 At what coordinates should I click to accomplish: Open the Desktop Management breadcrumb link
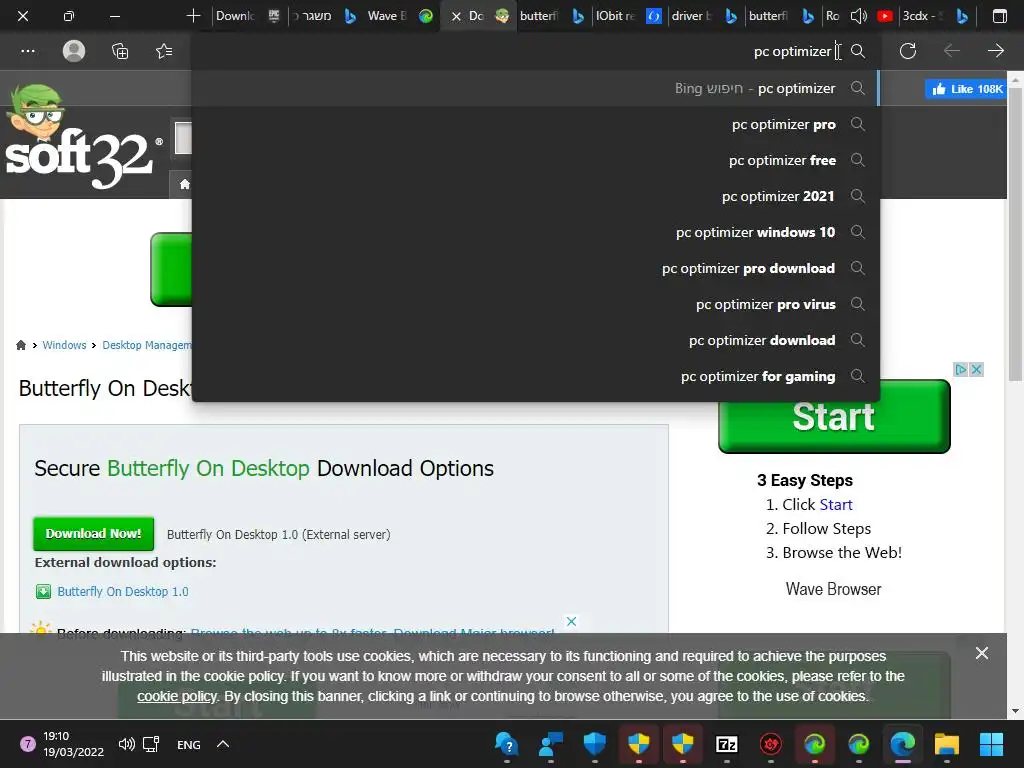[147, 345]
